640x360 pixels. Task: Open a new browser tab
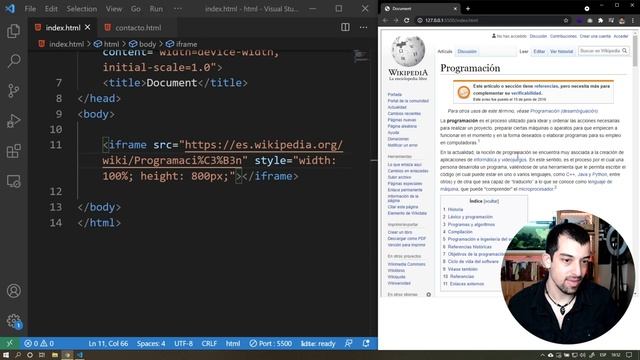coord(468,8)
